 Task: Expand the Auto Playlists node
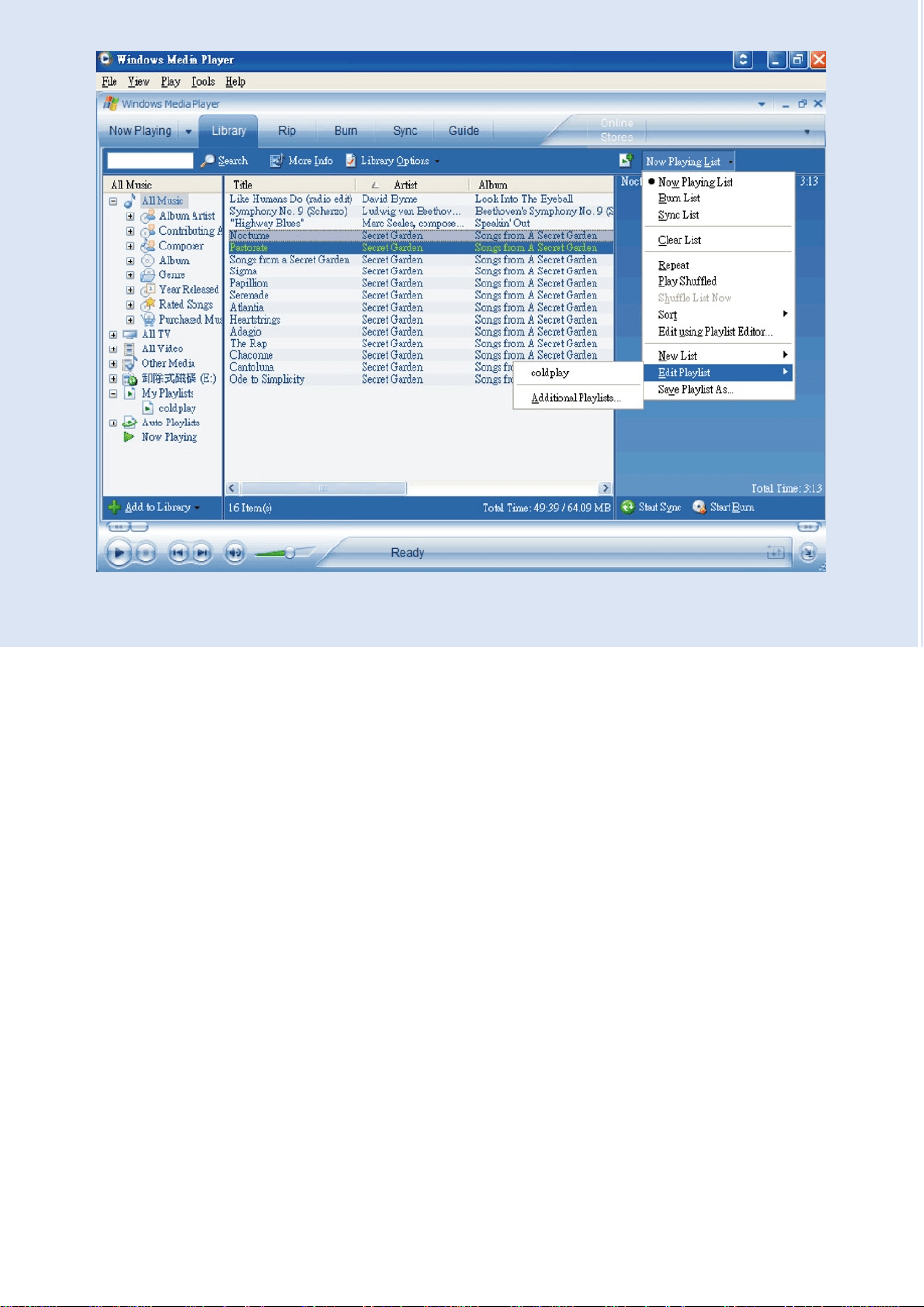click(x=114, y=423)
